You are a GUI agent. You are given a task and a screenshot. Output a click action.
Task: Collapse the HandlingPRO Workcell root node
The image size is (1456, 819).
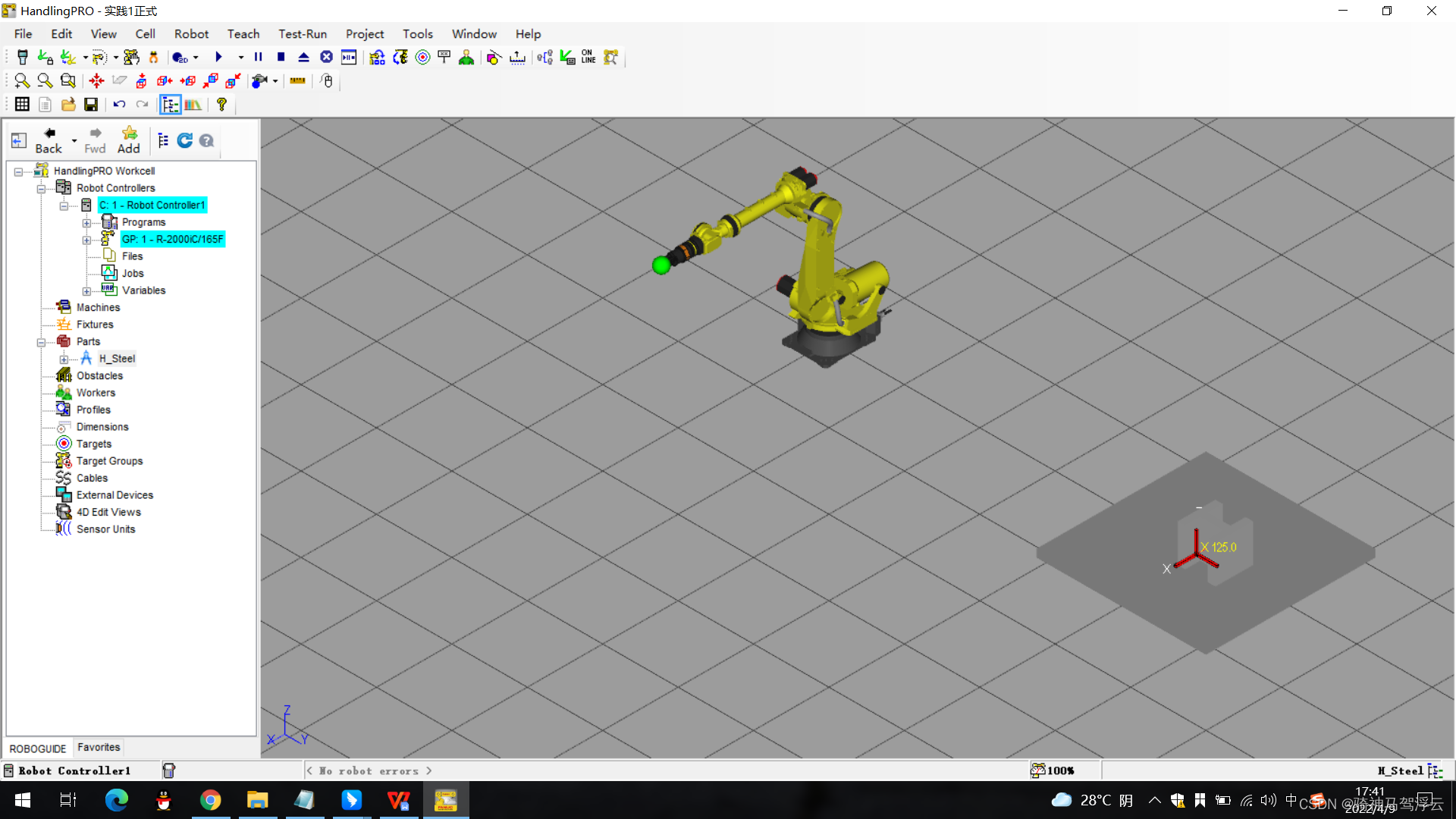tap(18, 171)
